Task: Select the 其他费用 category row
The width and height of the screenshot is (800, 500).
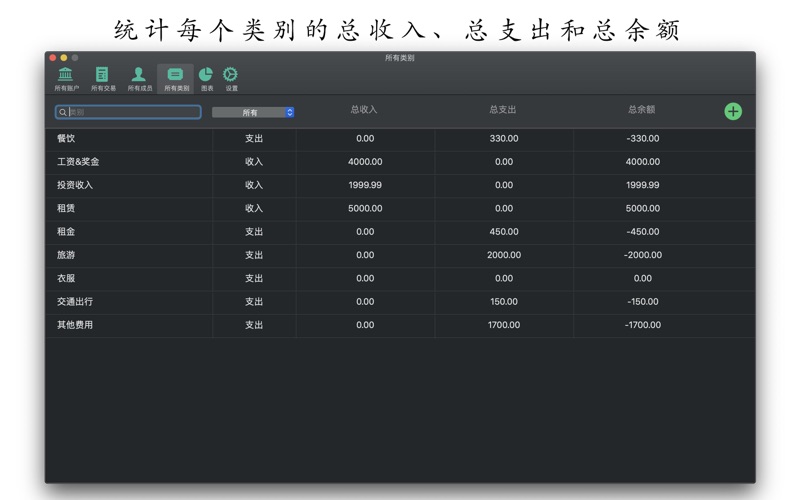Action: click(400, 325)
